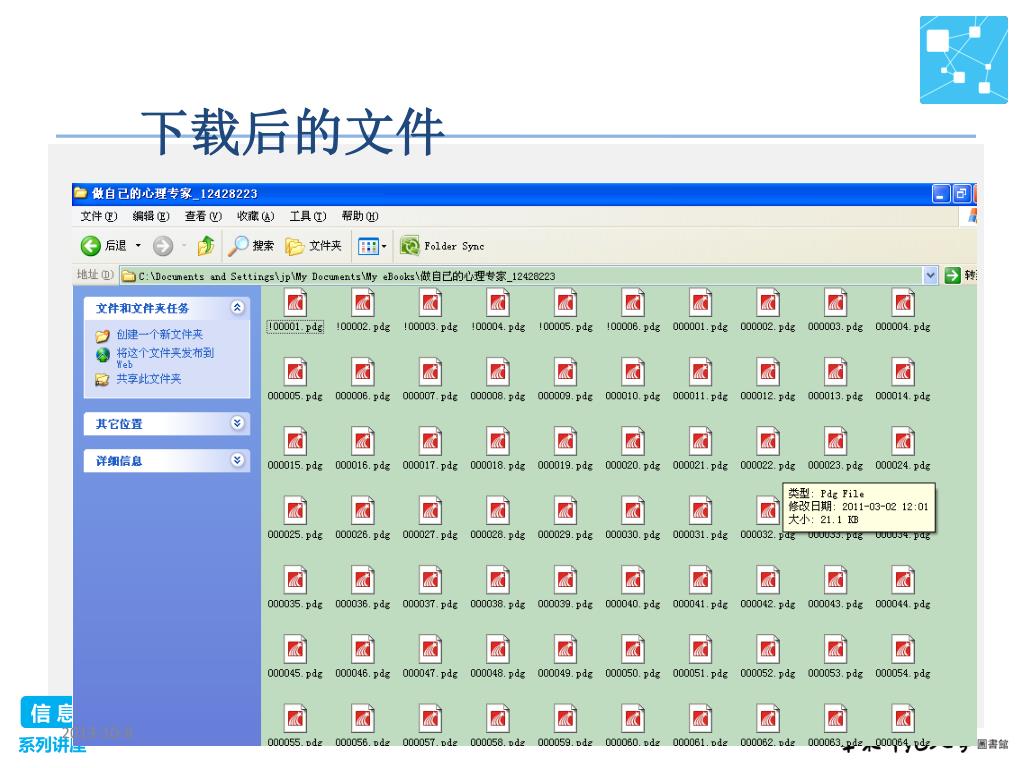Select file !00002.pdg icon
This screenshot has width=1024, height=768.
[362, 303]
